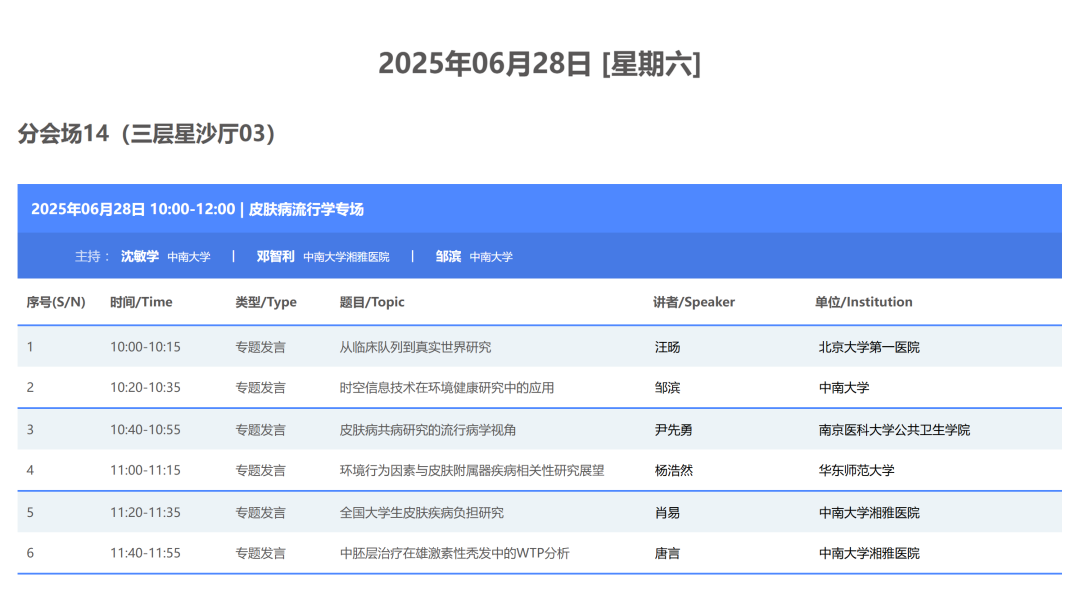Select the session header 皮肤病流行学专场
1080x593 pixels.
(305, 209)
